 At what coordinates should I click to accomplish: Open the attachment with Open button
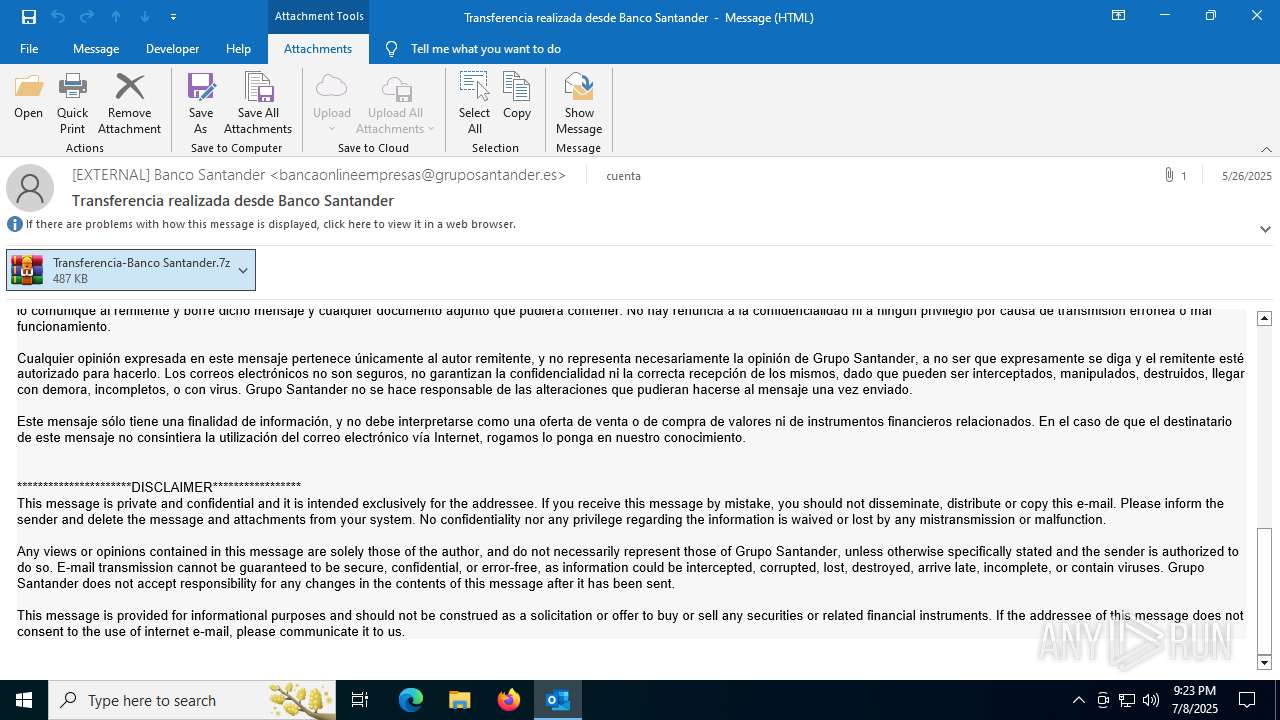pos(29,97)
